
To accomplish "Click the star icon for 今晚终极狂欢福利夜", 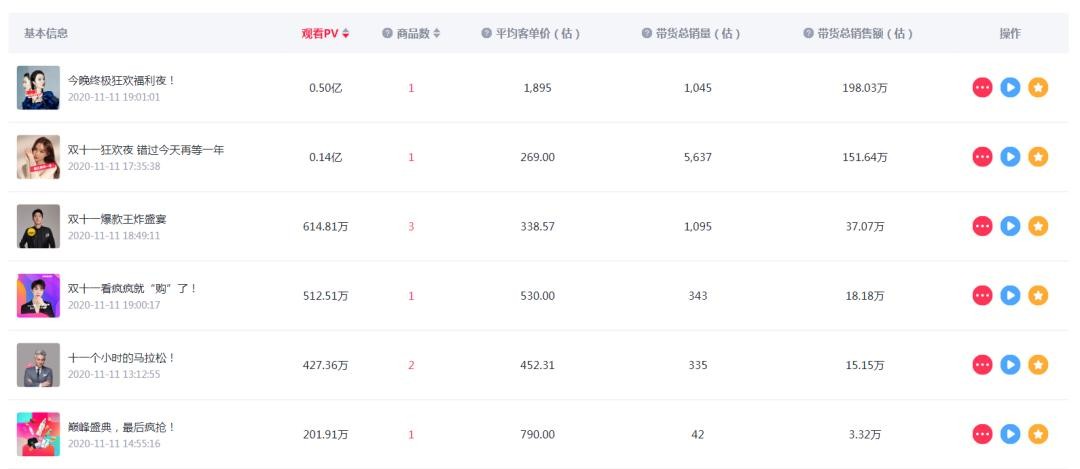I will pos(1038,88).
